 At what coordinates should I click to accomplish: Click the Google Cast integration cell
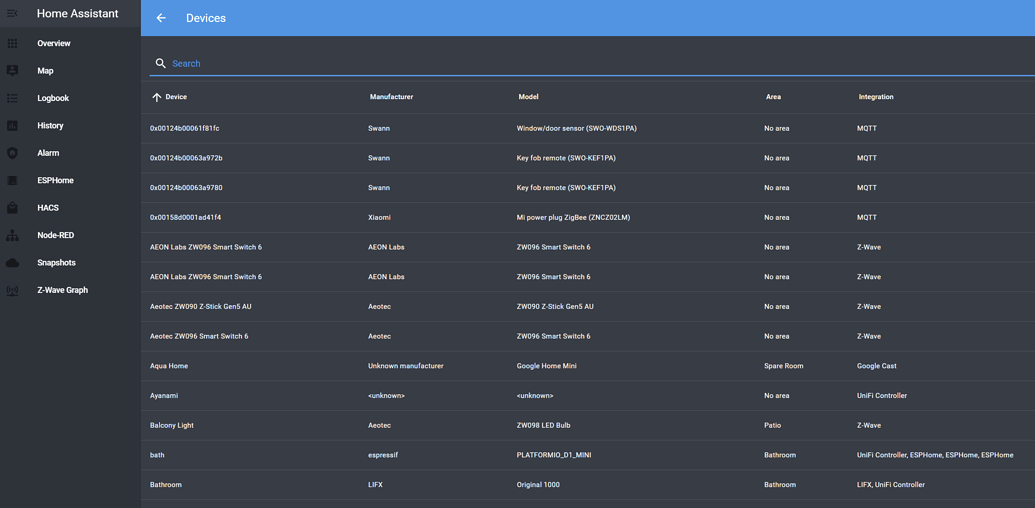point(877,366)
